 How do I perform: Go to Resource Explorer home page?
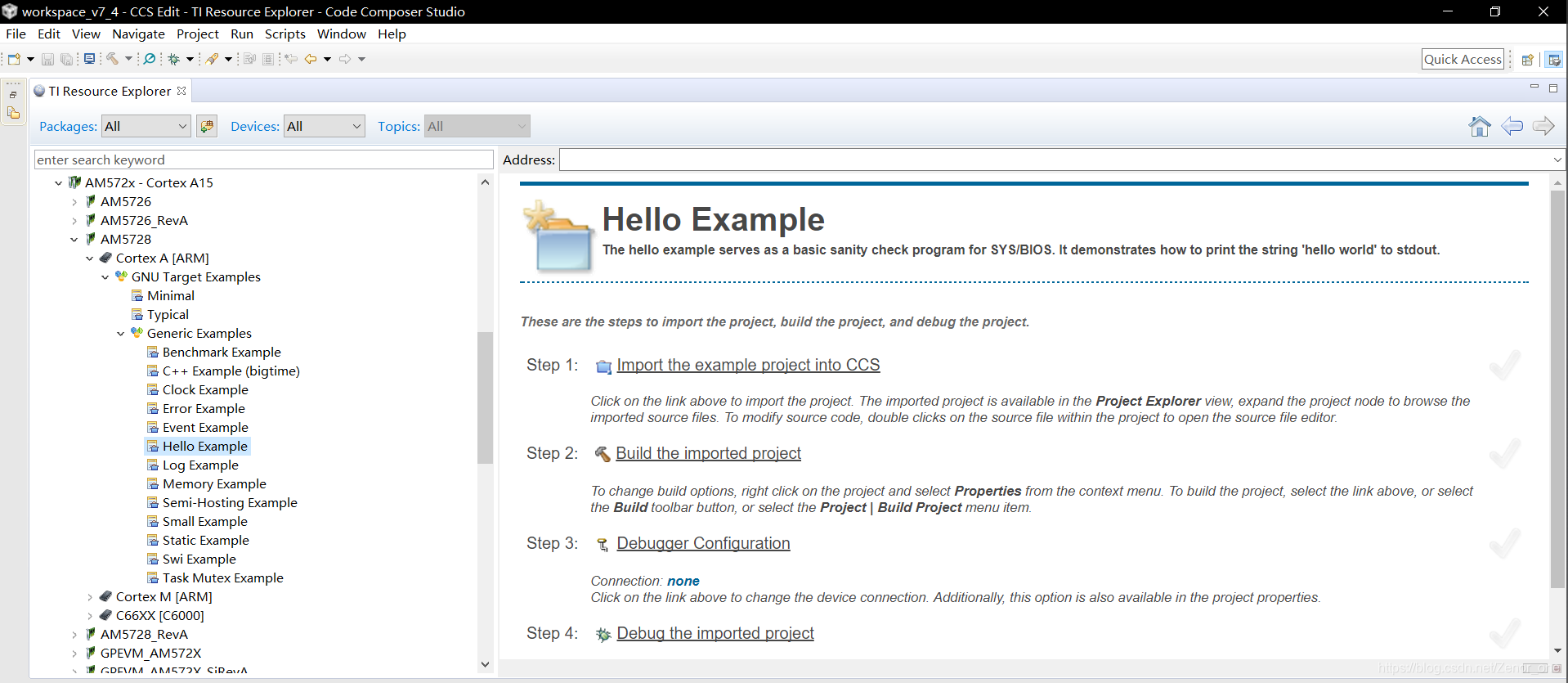[x=1479, y=126]
